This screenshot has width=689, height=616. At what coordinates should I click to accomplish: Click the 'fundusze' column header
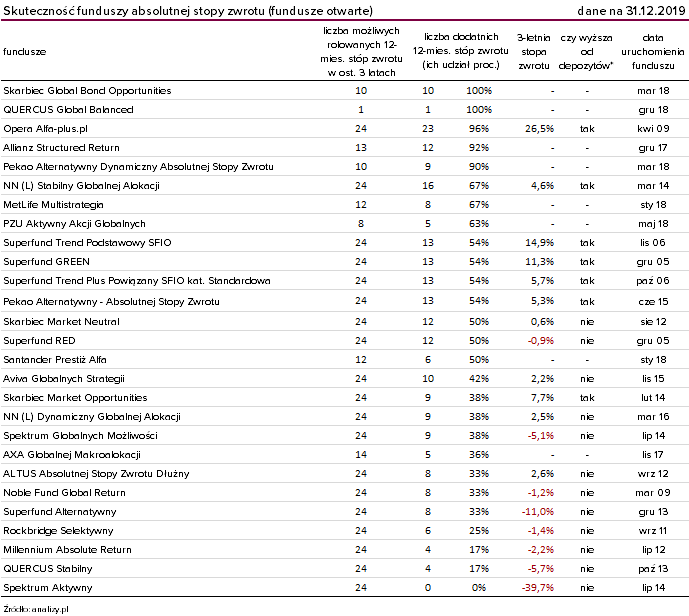click(25, 52)
